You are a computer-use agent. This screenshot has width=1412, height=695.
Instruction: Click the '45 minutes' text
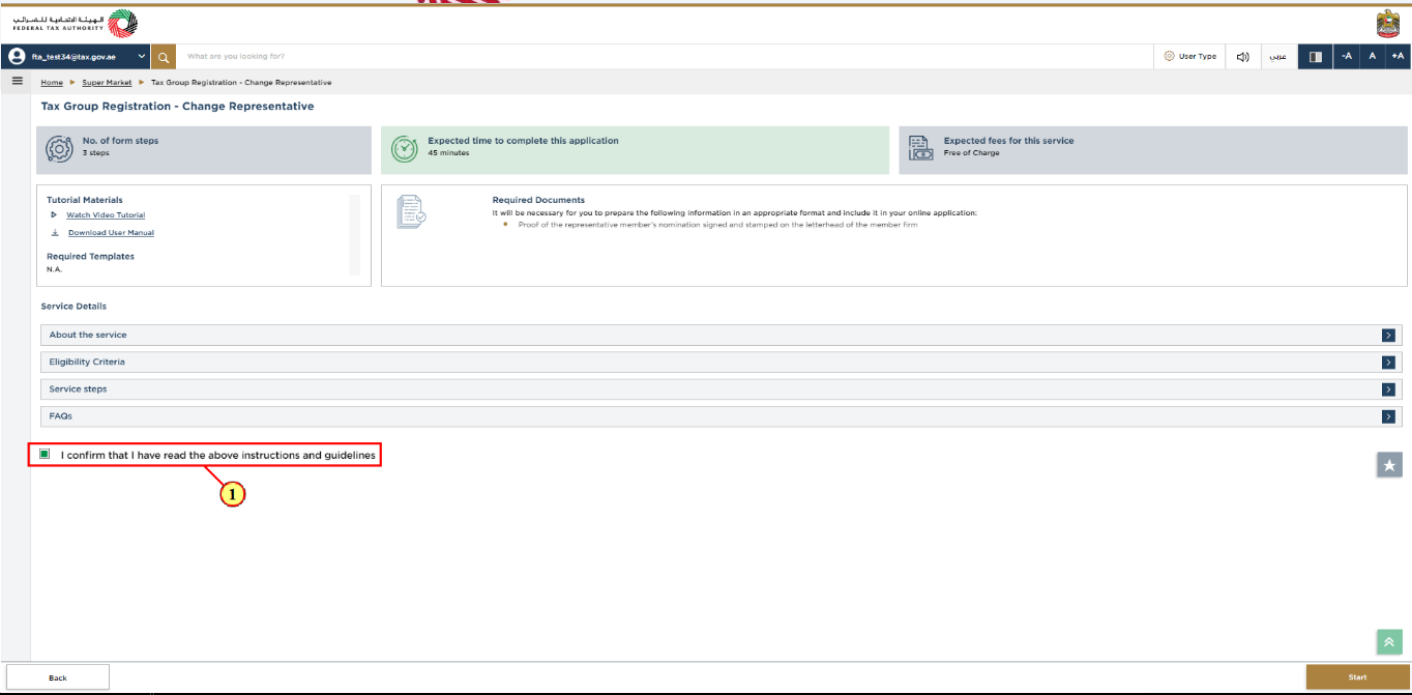click(x=448, y=153)
